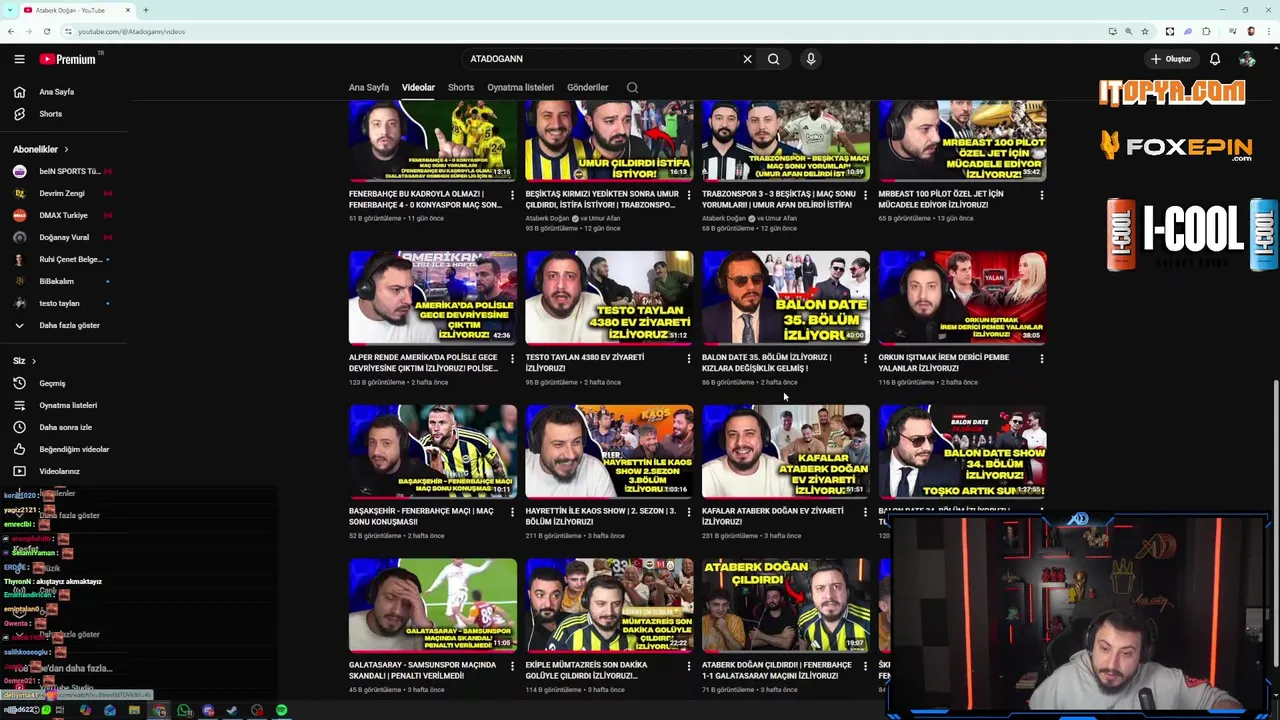Open Oynatma listeleri in the sidebar
Screen dimensions: 1280x720
coord(63,405)
